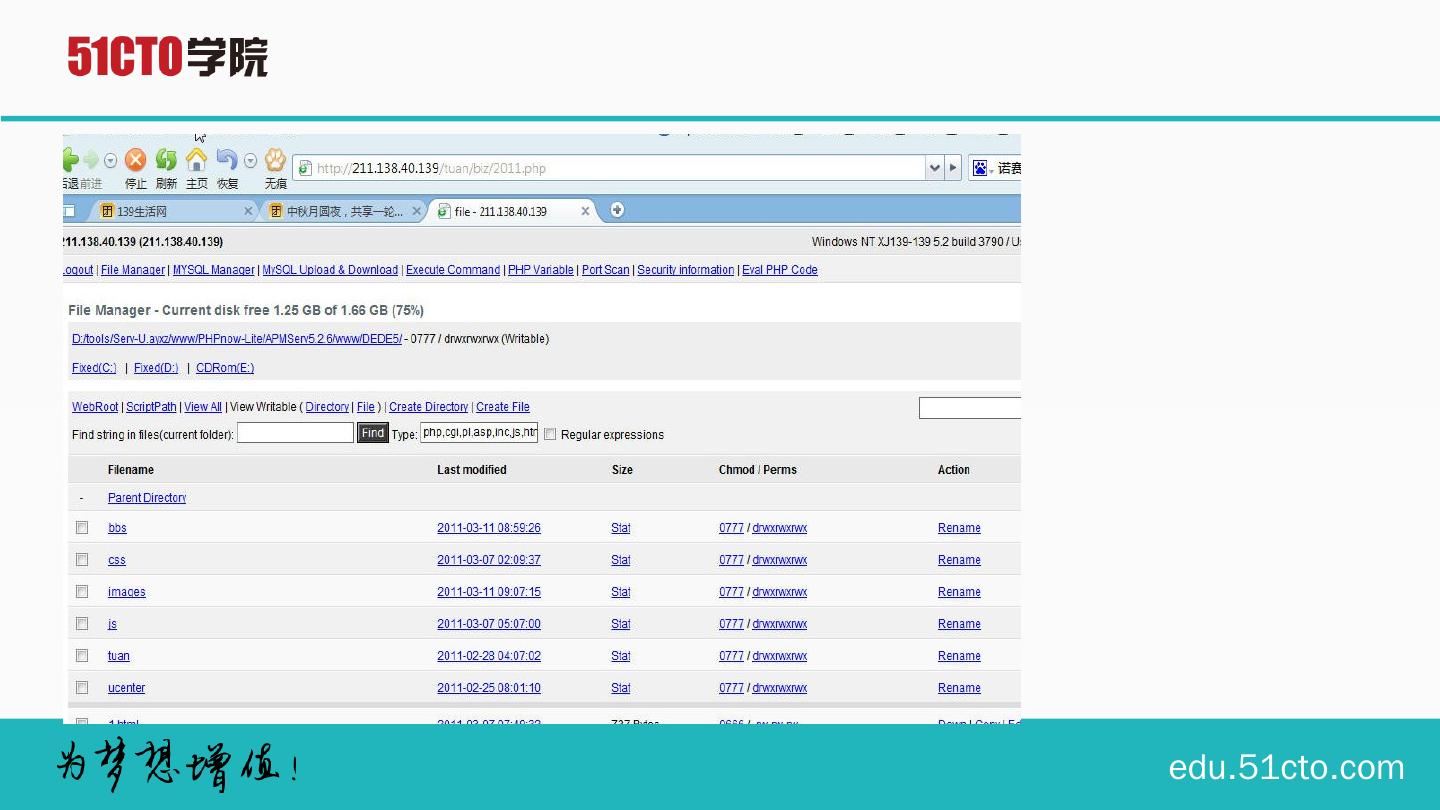
Task: Click the paw print incognito (无痕) icon
Action: (x=275, y=161)
